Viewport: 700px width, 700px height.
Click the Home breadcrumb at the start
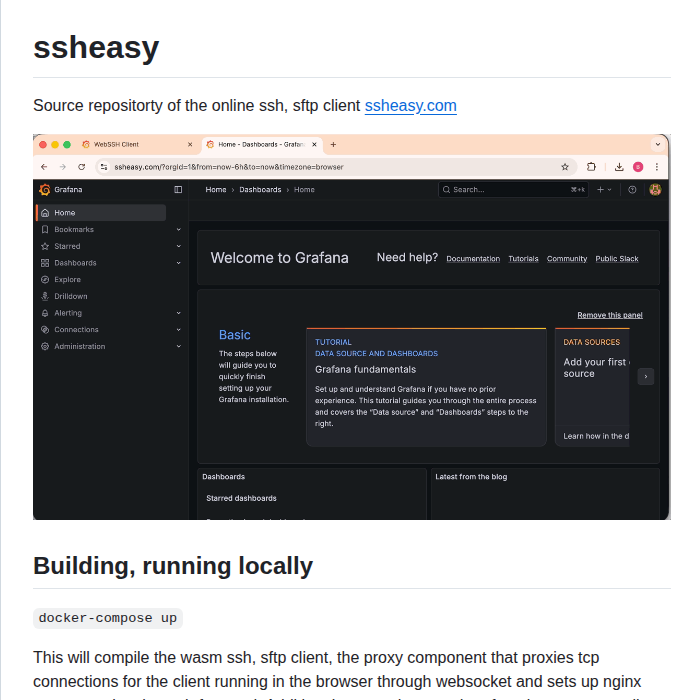(216, 190)
